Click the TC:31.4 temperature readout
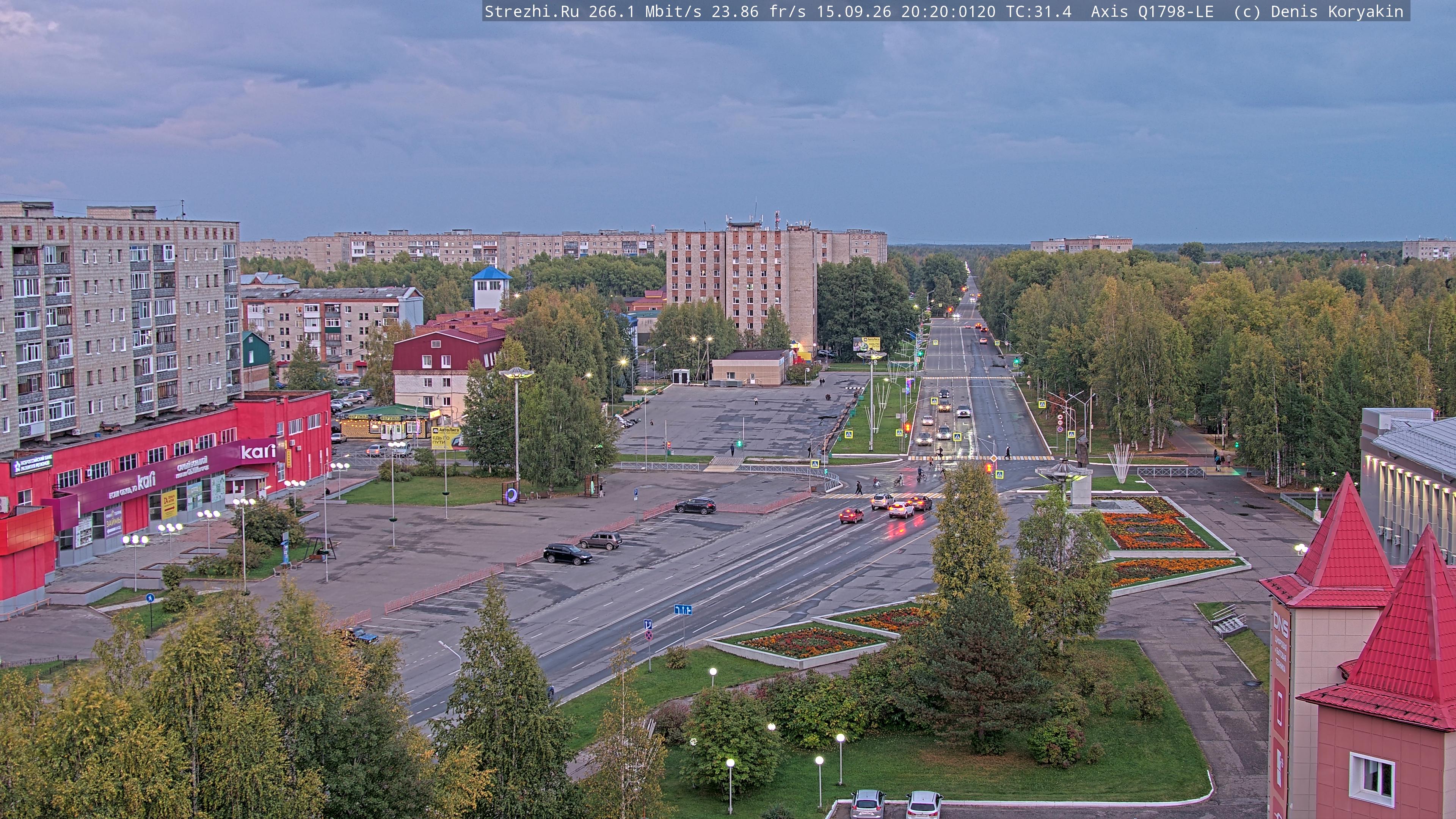The height and width of the screenshot is (819, 1456). (1038, 11)
